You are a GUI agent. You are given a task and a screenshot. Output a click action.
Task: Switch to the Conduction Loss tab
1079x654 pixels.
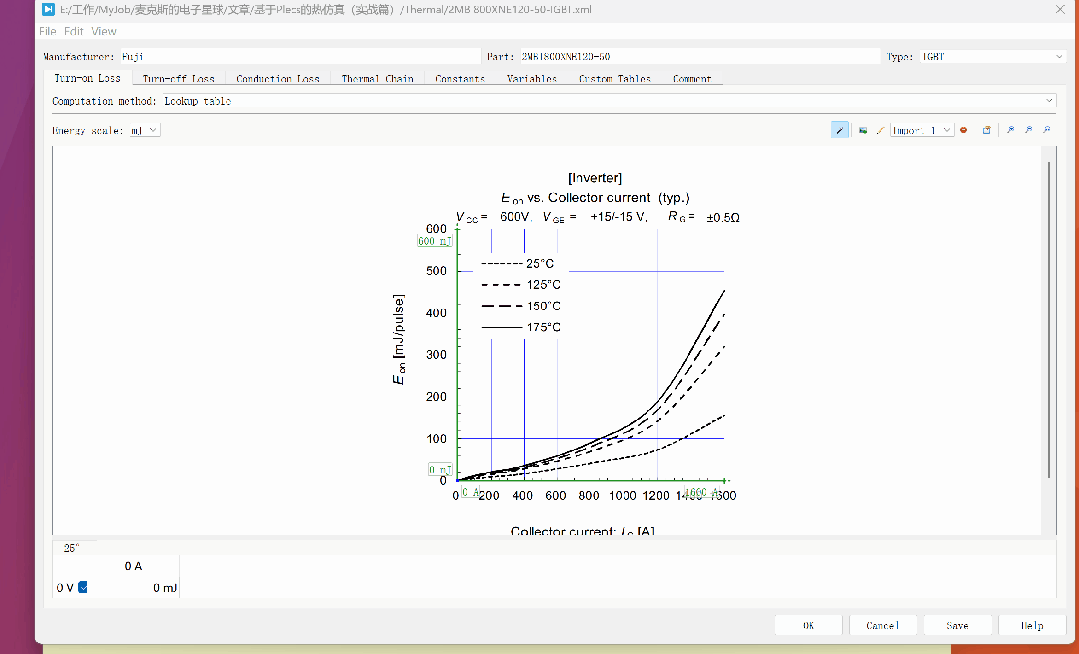pyautogui.click(x=278, y=78)
